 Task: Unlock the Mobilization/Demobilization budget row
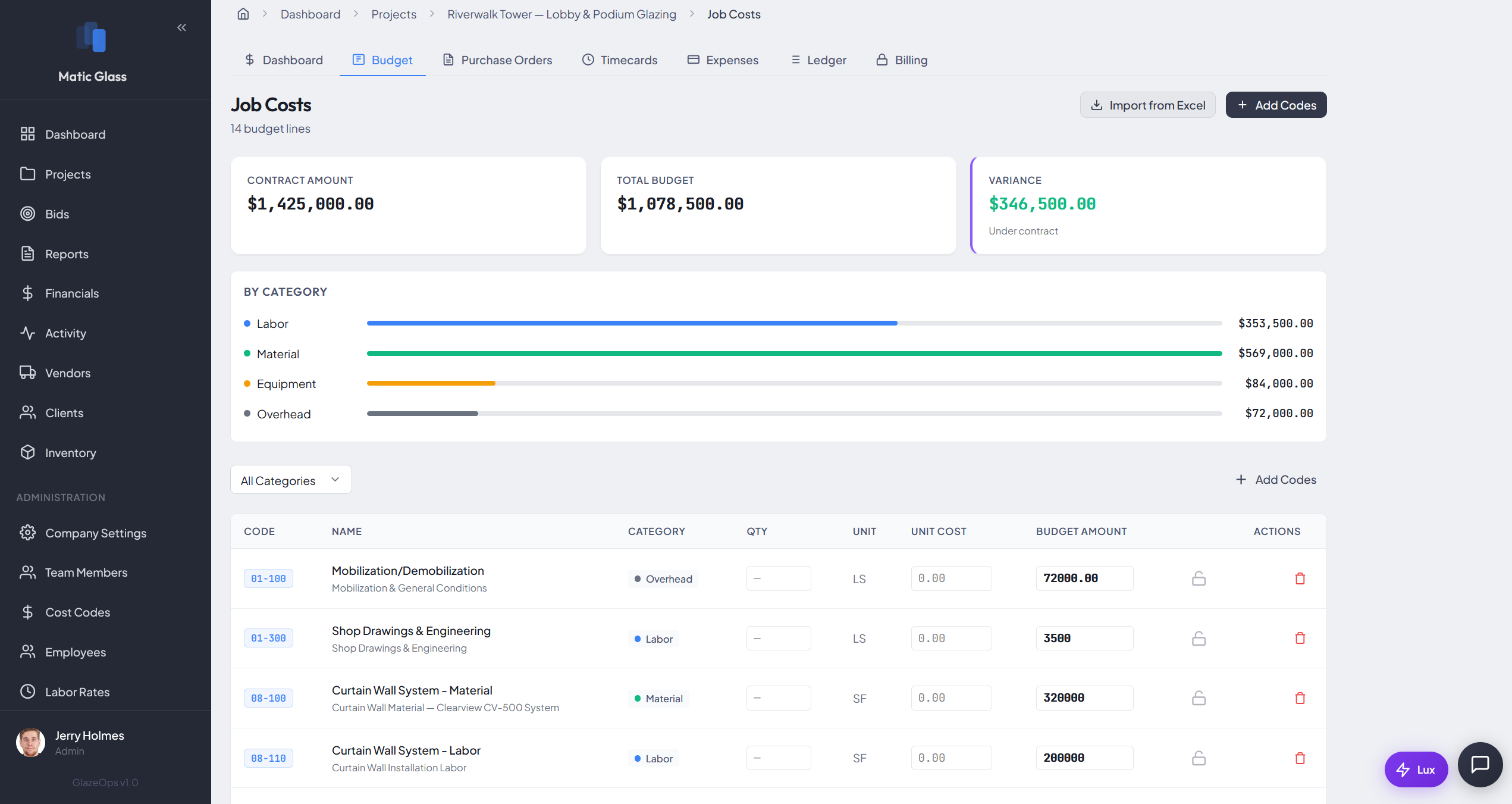click(1199, 578)
